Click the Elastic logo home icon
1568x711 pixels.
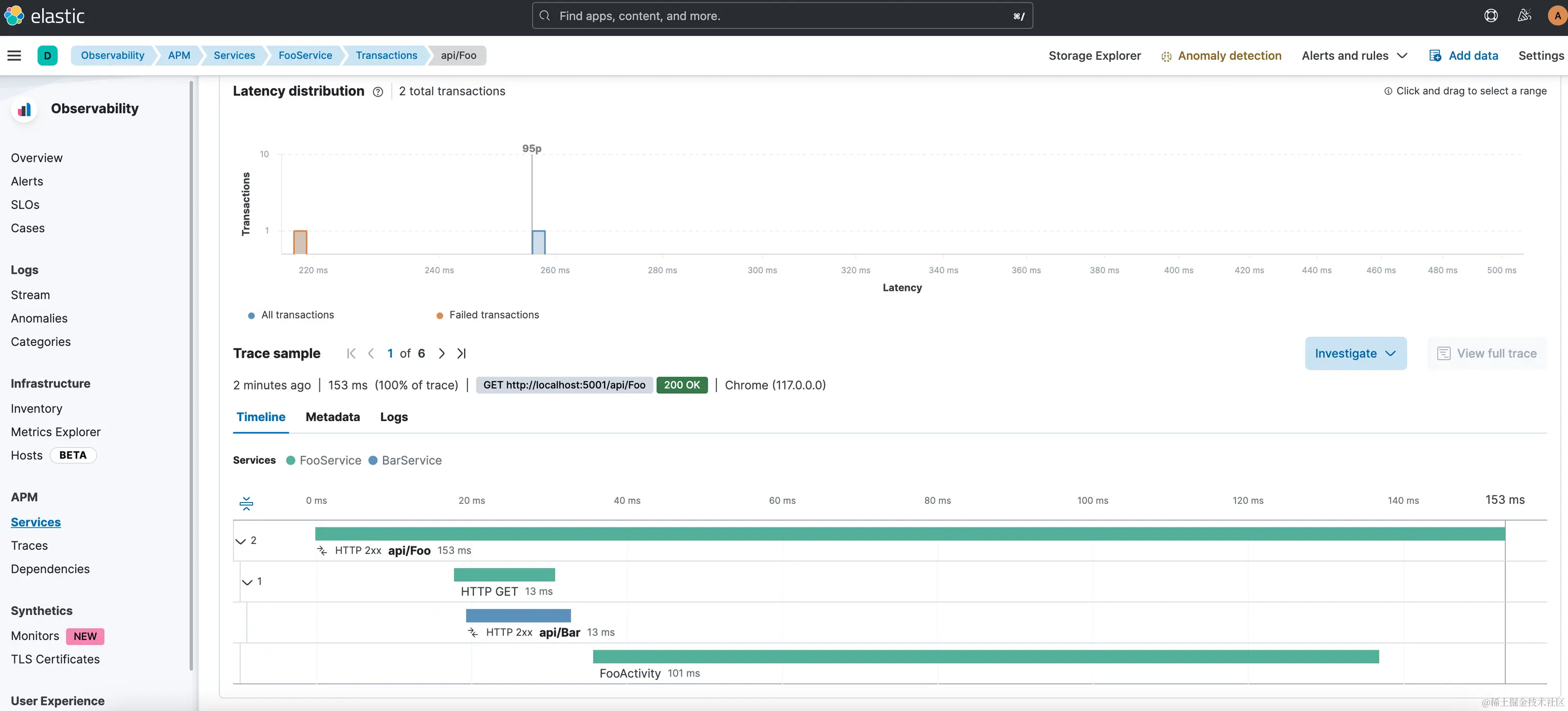point(14,16)
